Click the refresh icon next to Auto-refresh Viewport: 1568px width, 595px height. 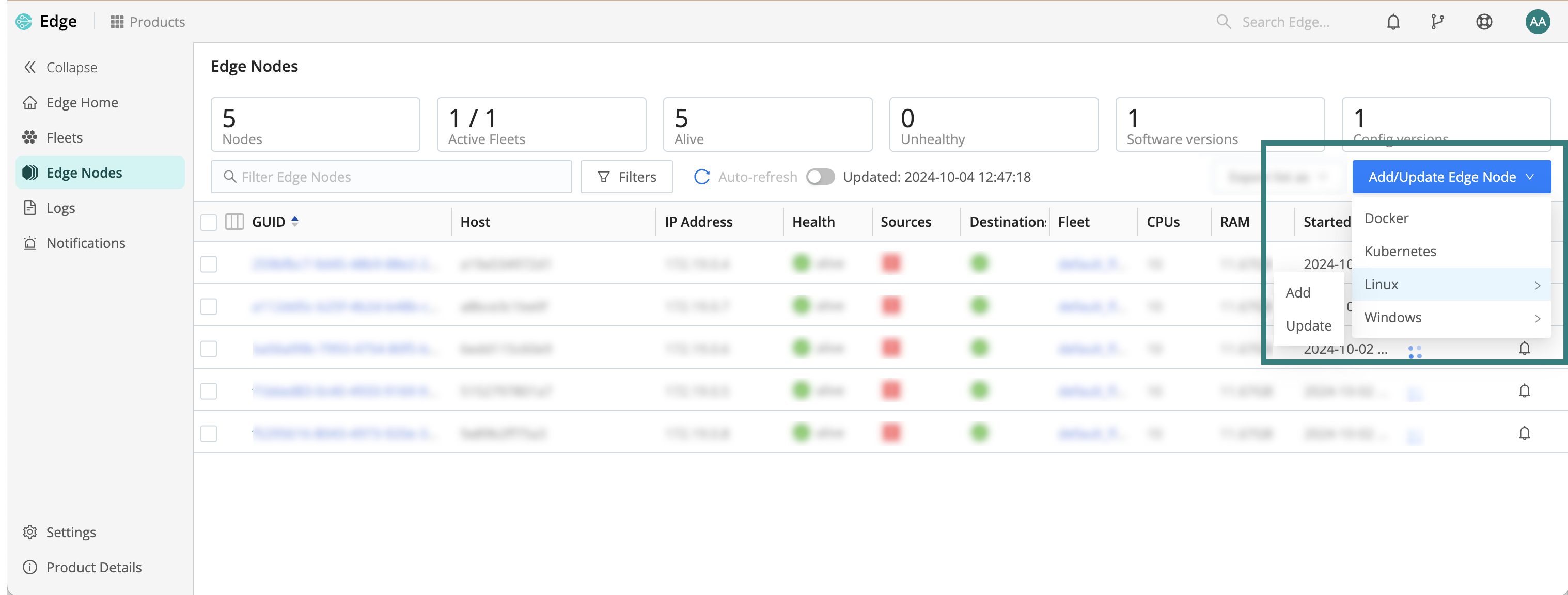(x=702, y=177)
